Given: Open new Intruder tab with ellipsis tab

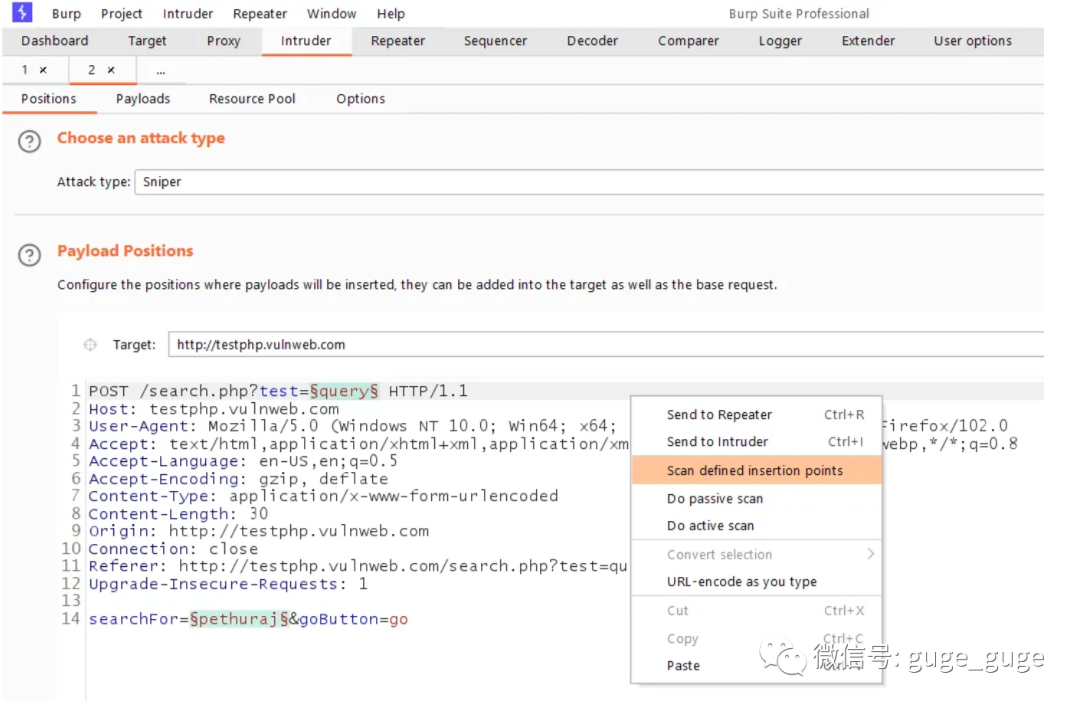Looking at the screenshot, I should coord(160,70).
